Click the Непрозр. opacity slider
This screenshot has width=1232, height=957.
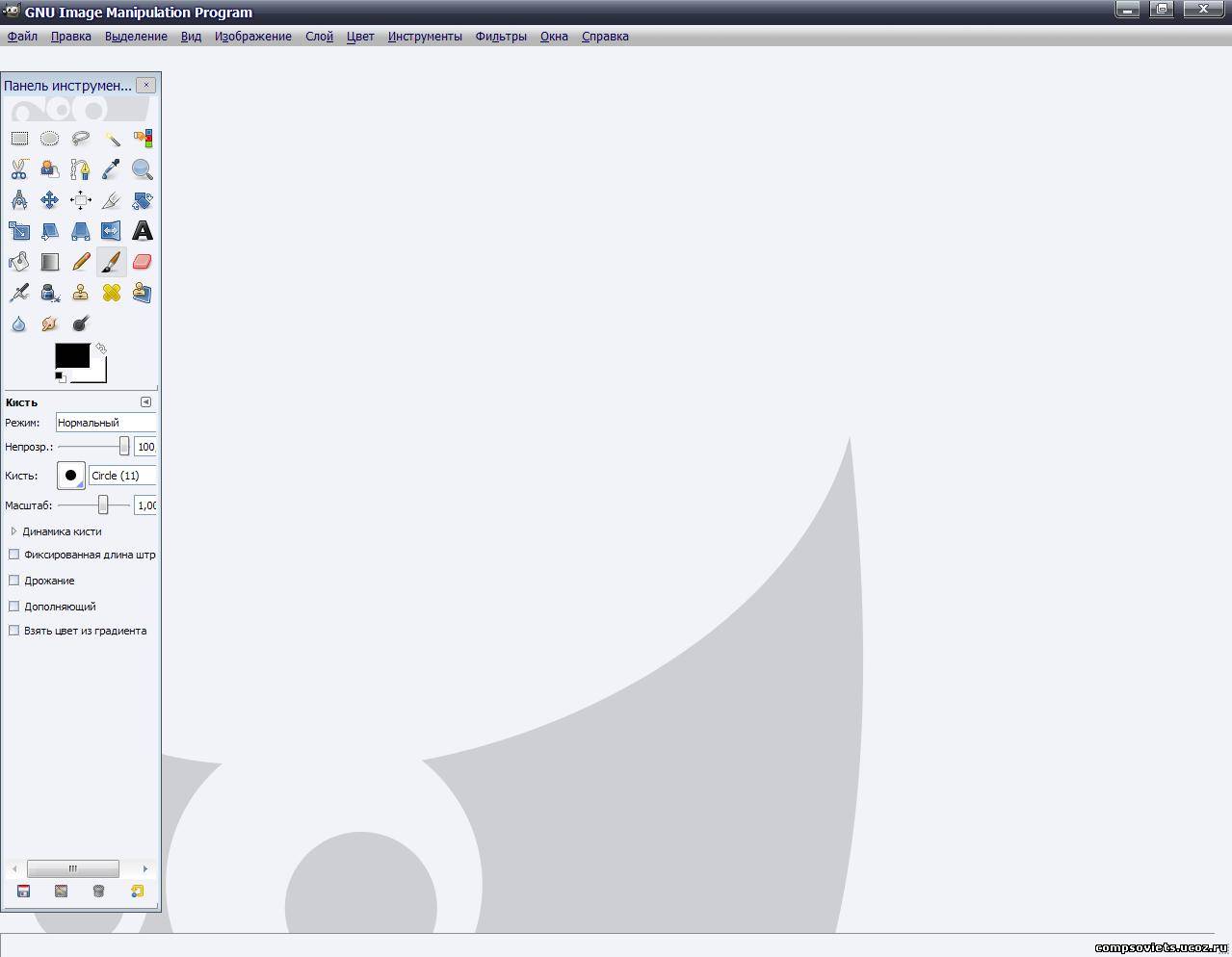click(x=93, y=447)
